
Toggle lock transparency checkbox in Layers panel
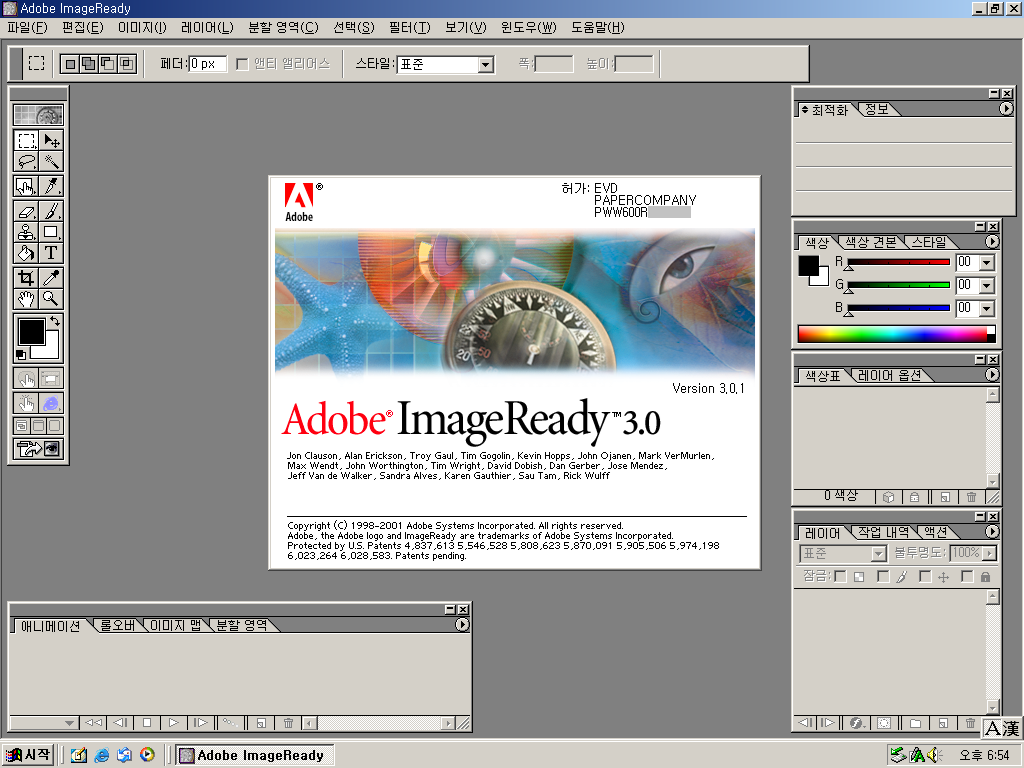point(840,577)
